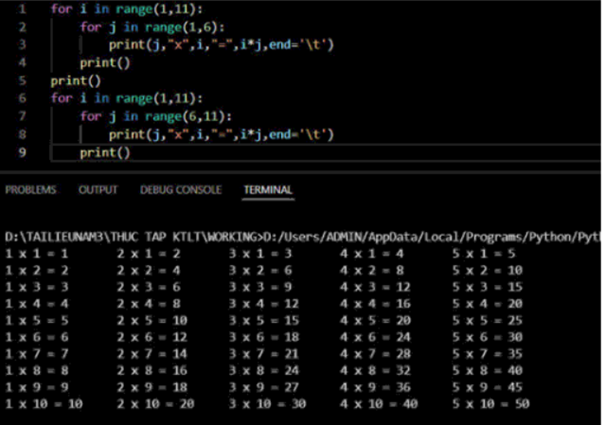Screen dimensions: 605x425
Task: Click the terminal path line D:\TAILIEUNAM3
Action: point(302,237)
